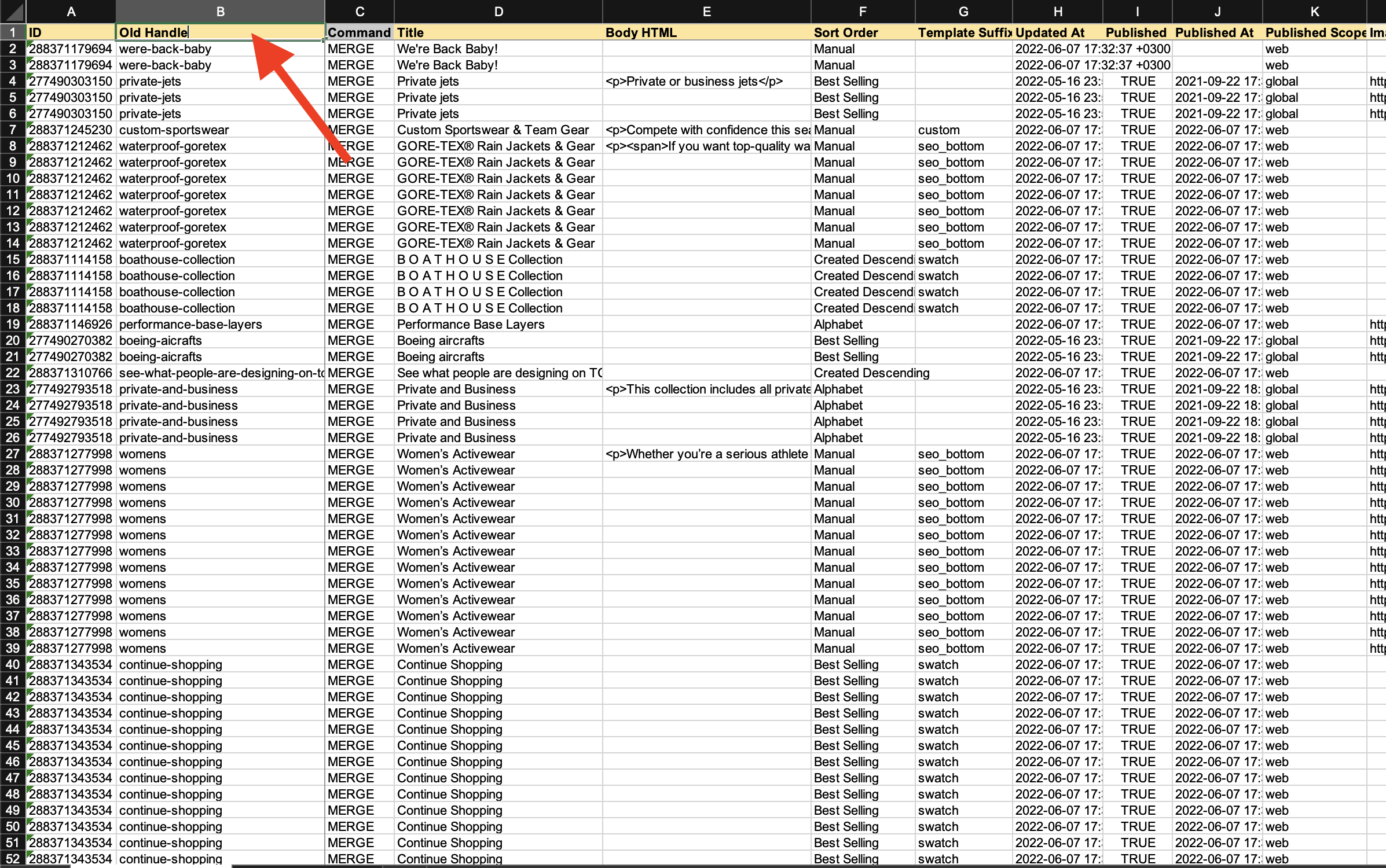1386x868 pixels.
Task: Select row 22 header
Action: point(13,373)
